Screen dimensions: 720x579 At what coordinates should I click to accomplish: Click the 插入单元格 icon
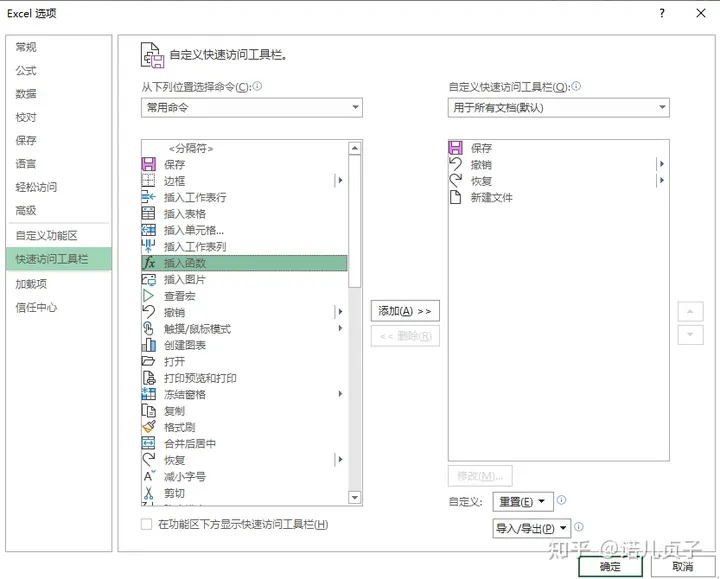(x=148, y=230)
